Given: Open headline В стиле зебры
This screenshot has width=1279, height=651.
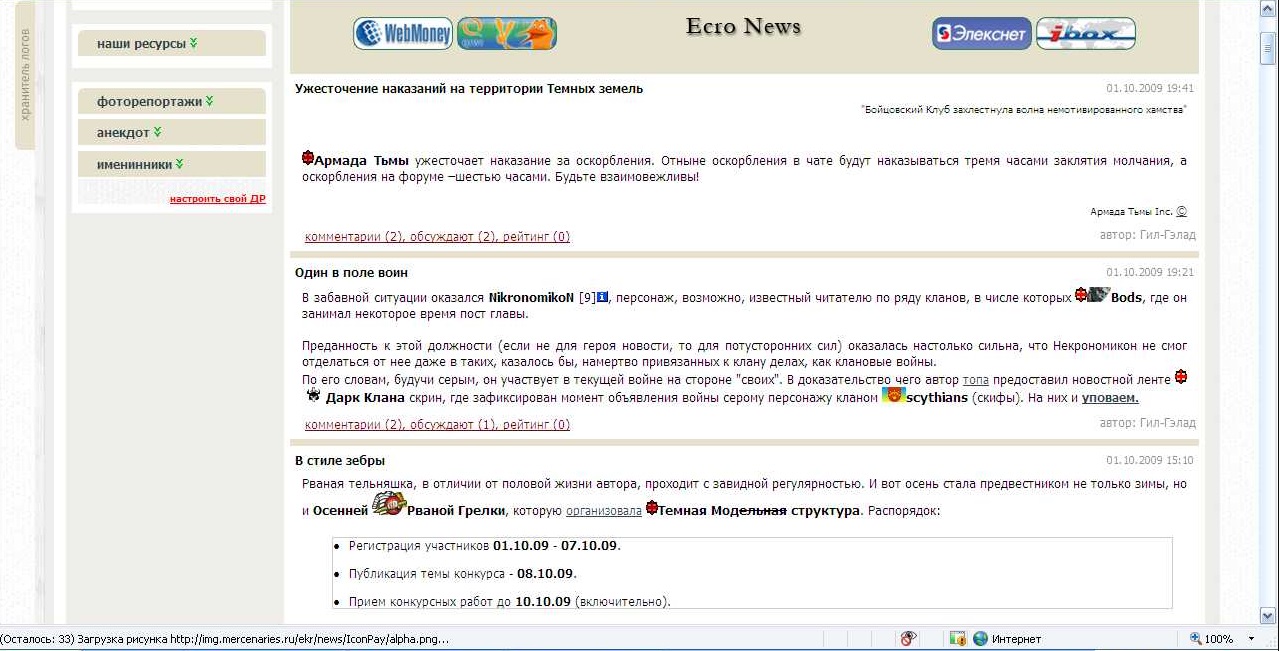Looking at the screenshot, I should [340, 461].
